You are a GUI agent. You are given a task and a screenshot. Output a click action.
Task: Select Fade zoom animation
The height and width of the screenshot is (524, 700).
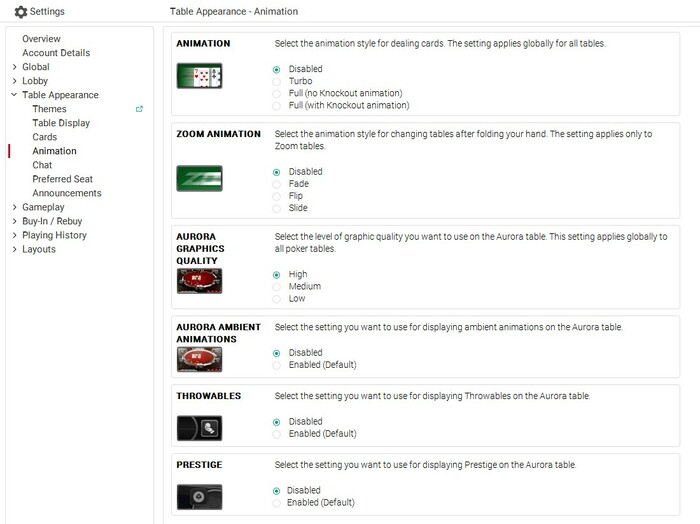coord(277,184)
